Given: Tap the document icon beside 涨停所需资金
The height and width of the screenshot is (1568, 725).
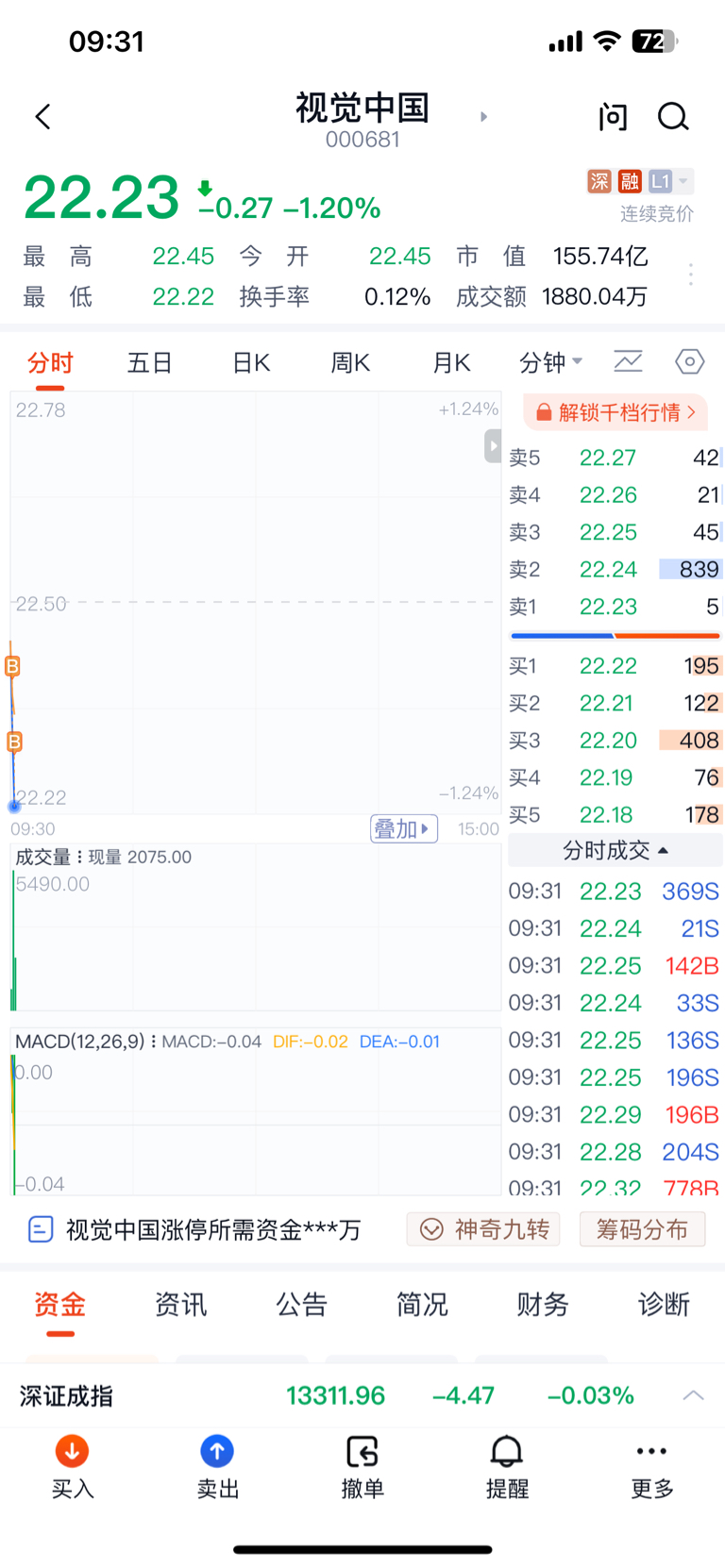Looking at the screenshot, I should point(41,1229).
